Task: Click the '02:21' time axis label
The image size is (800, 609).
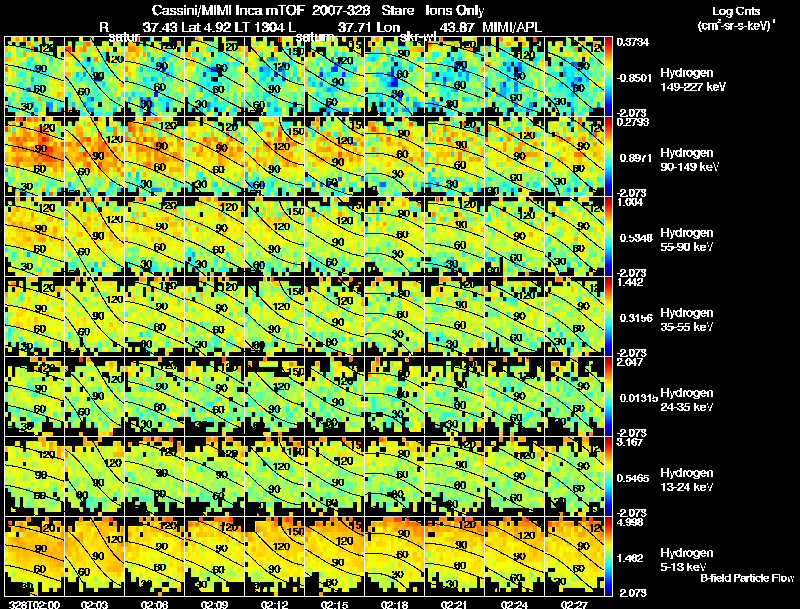Action: point(455,604)
